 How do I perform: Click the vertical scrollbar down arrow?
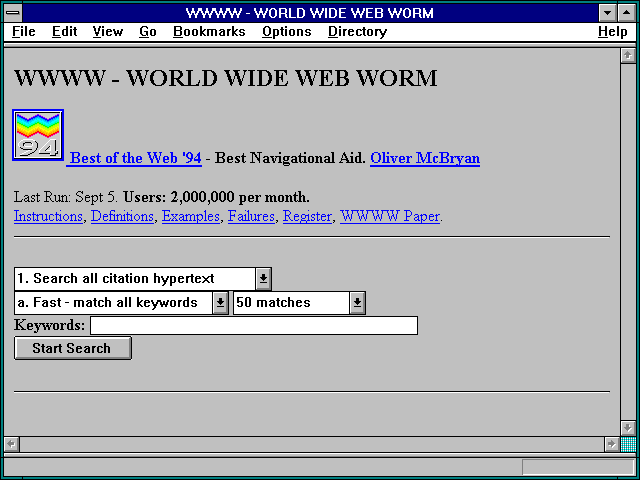coord(628,428)
